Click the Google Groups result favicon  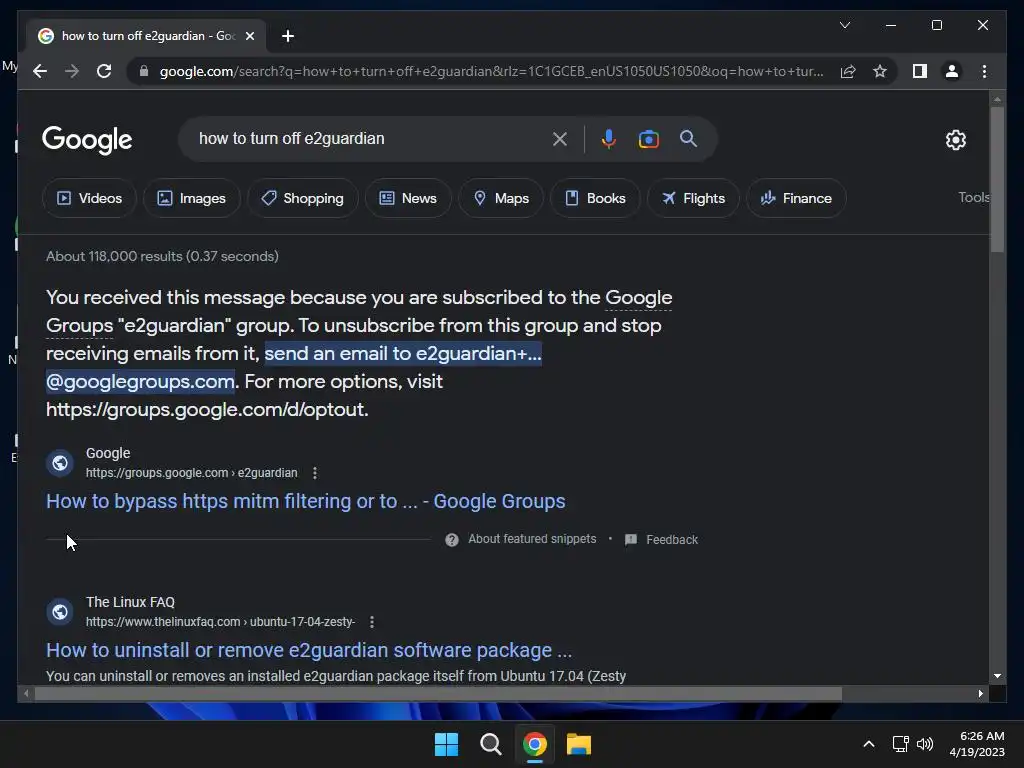click(59, 463)
